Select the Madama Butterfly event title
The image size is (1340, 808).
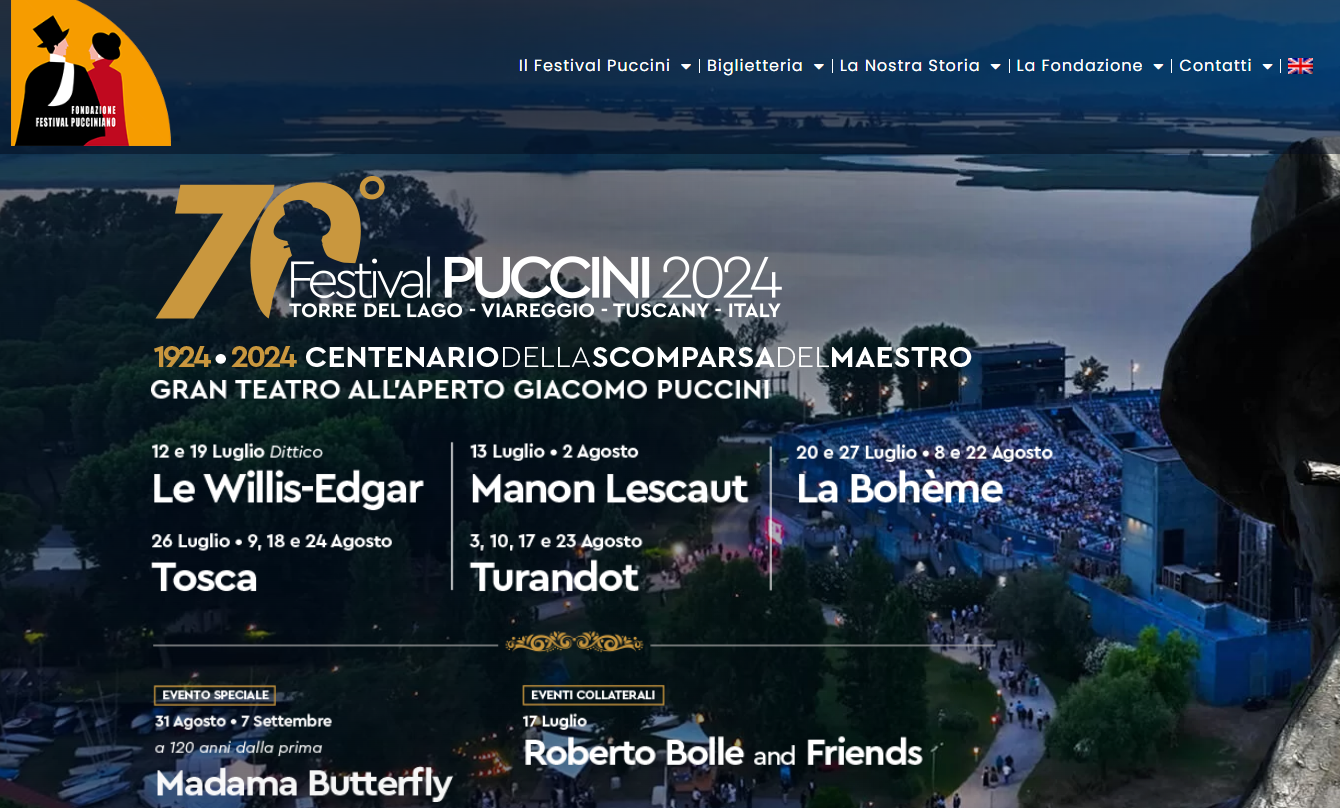[x=304, y=783]
